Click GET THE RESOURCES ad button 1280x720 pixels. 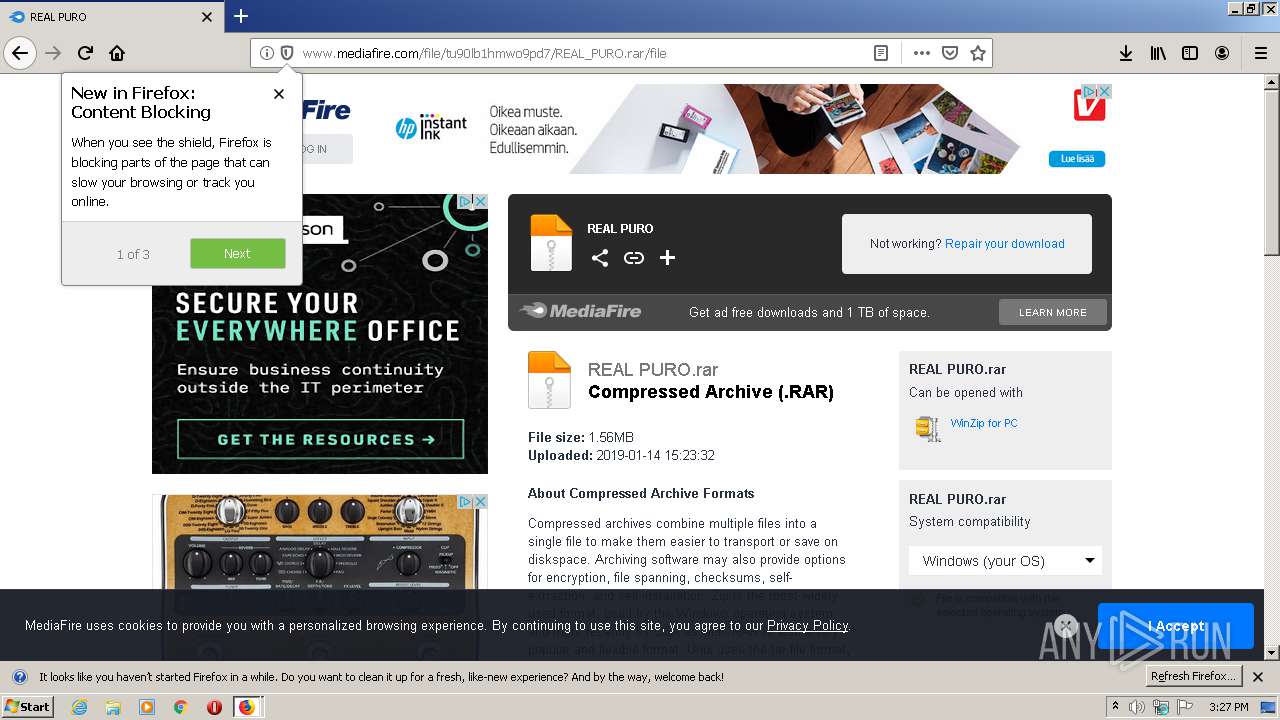click(321, 439)
